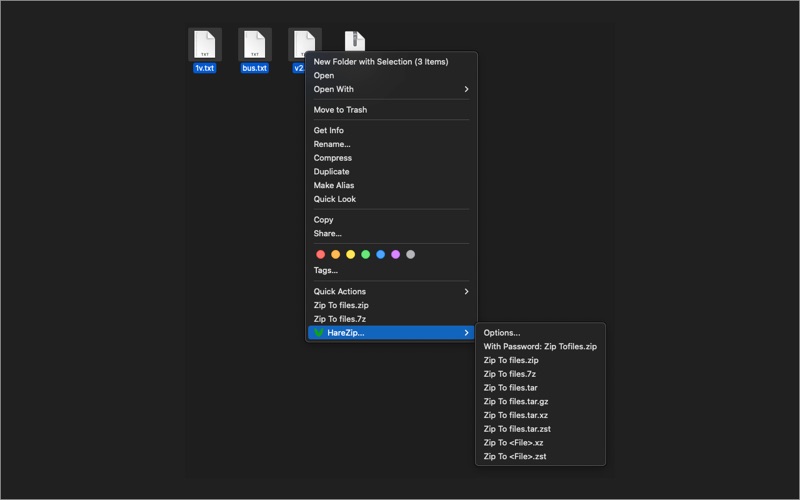The height and width of the screenshot is (500, 800).
Task: Apply the purple tag color
Action: tap(395, 255)
